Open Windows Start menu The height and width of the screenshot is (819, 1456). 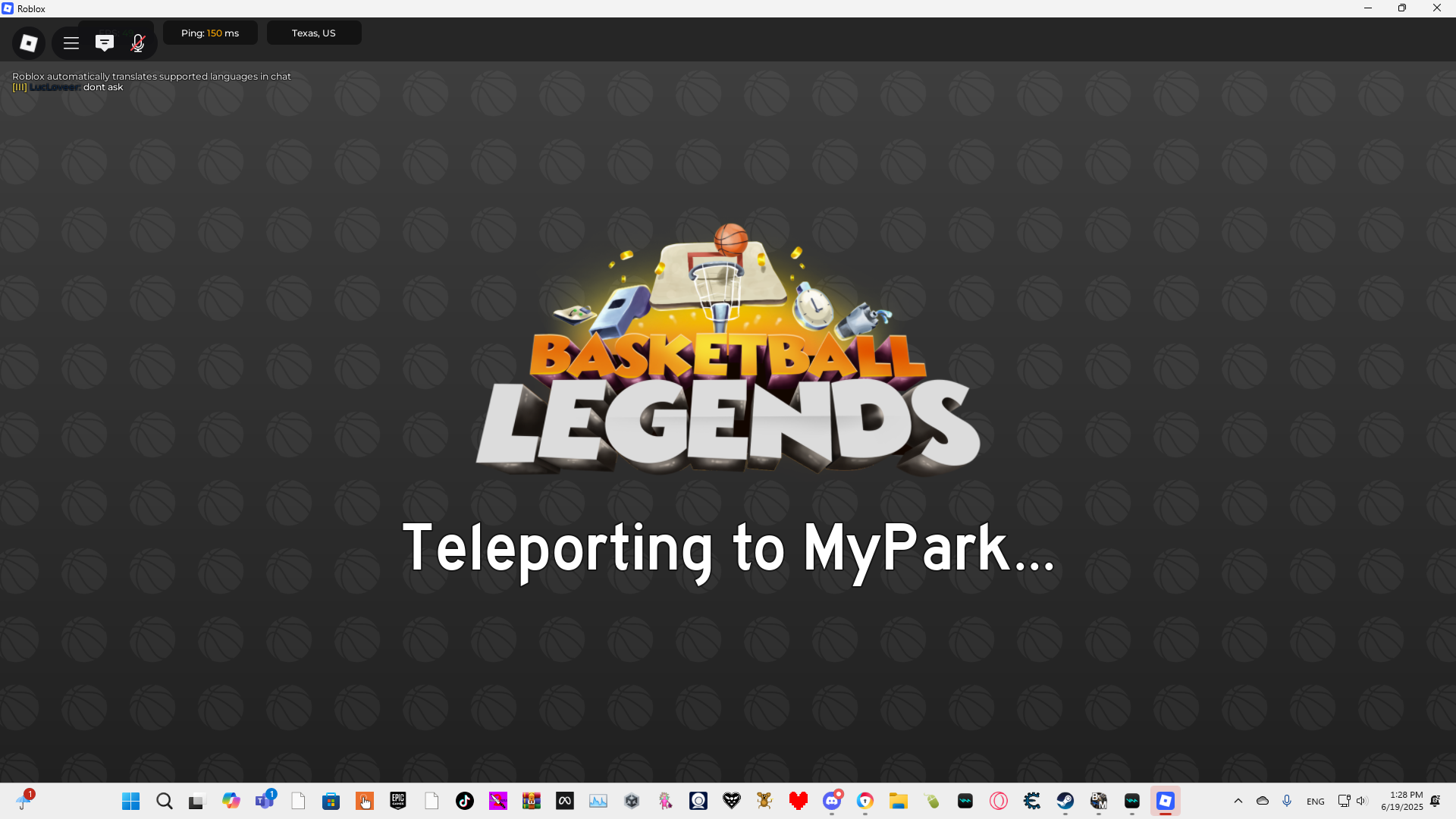[130, 801]
